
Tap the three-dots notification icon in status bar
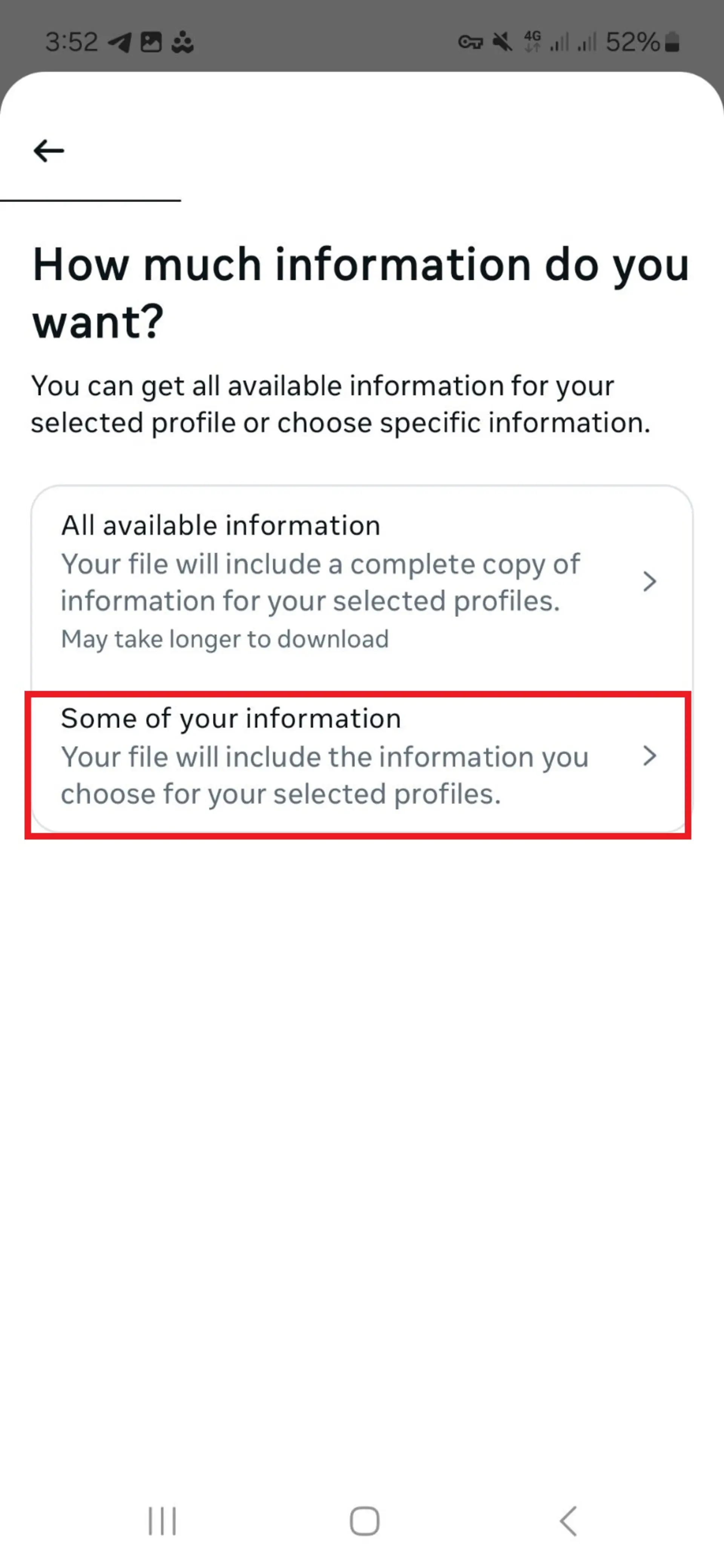tap(182, 43)
